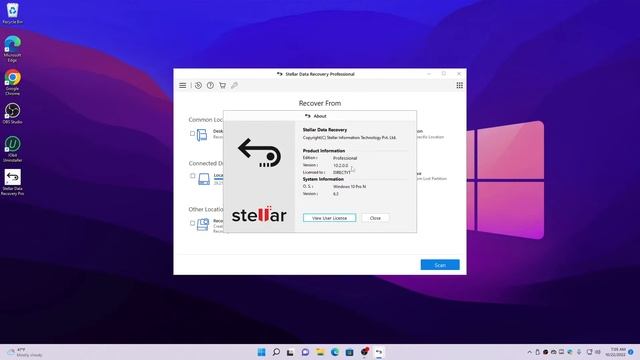Click the Stellar Data Recovery taskbar icon
Viewport: 640px width, 360px height.
(x=379, y=352)
